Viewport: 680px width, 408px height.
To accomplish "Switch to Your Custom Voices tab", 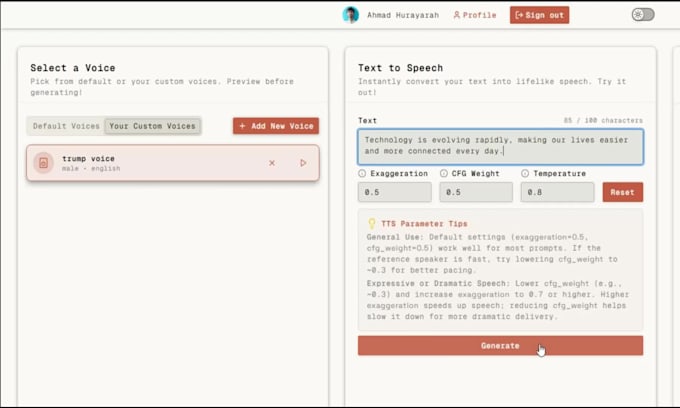I will [152, 126].
